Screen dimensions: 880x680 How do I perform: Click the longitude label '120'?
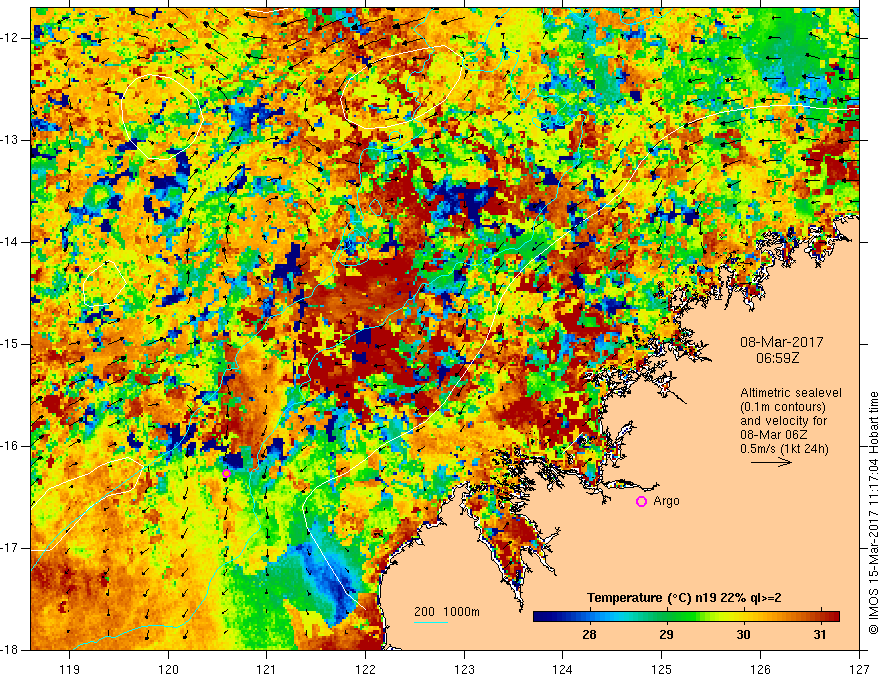click(x=168, y=669)
